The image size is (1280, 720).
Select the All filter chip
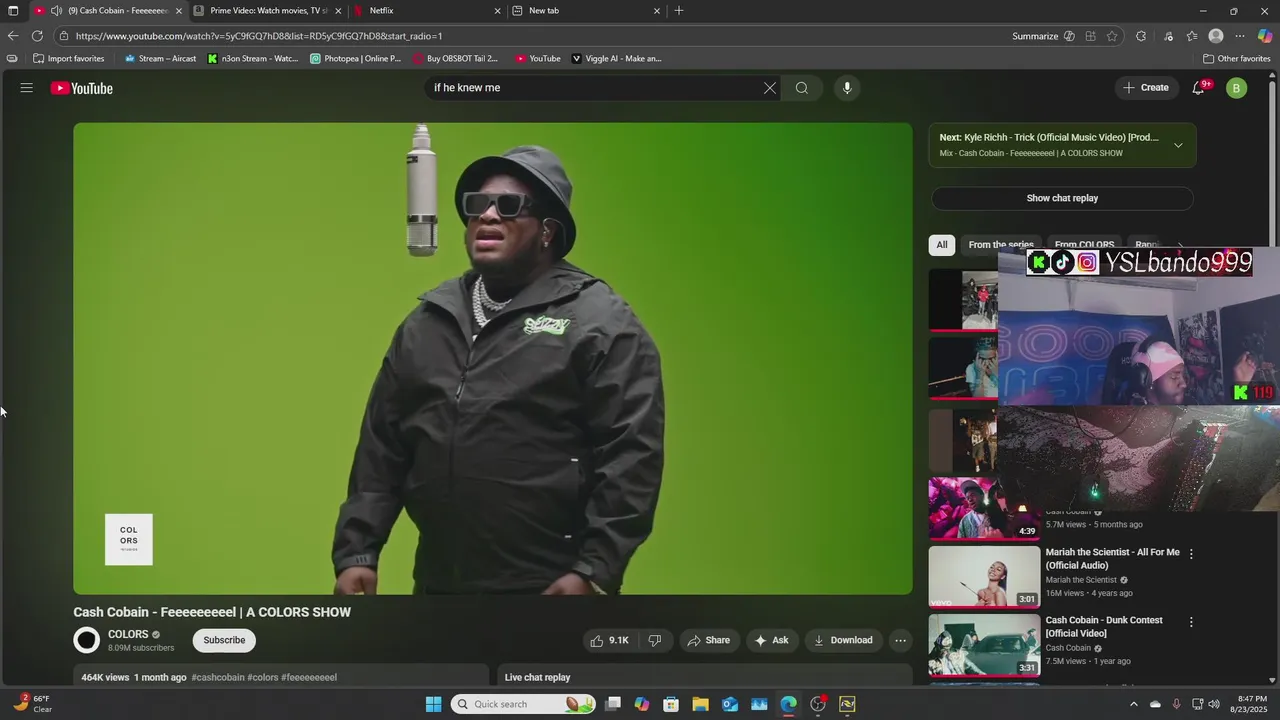point(942,245)
